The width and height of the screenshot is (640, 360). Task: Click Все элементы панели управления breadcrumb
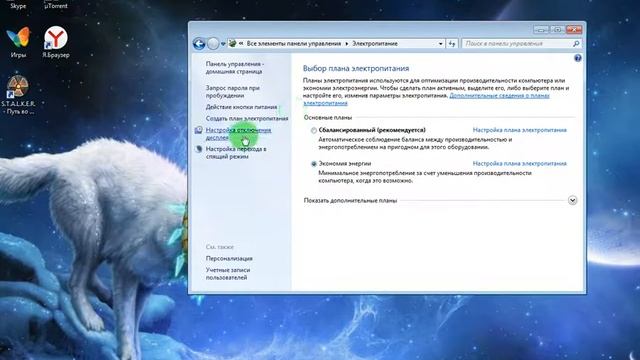293,43
